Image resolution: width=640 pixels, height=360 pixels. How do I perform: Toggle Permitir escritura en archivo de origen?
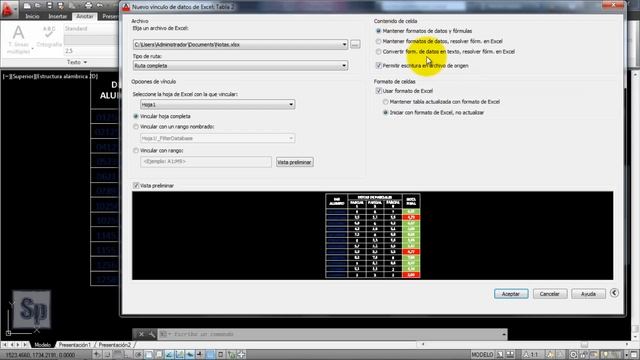point(422,66)
